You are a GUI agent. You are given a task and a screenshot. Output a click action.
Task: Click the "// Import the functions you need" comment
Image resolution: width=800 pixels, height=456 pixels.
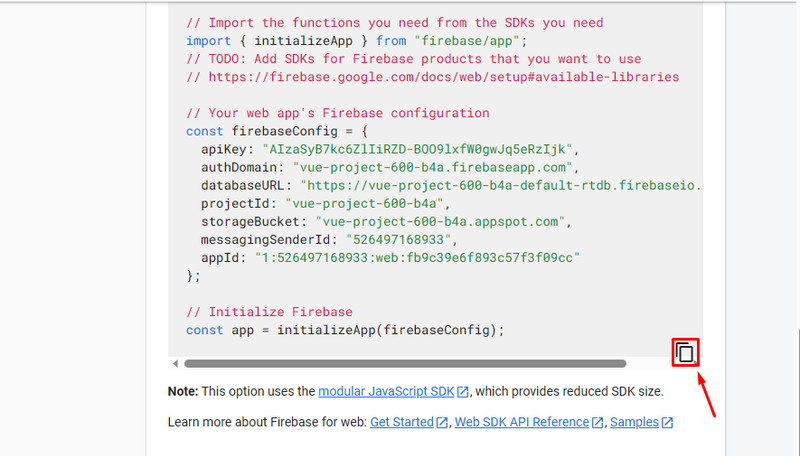(x=394, y=22)
